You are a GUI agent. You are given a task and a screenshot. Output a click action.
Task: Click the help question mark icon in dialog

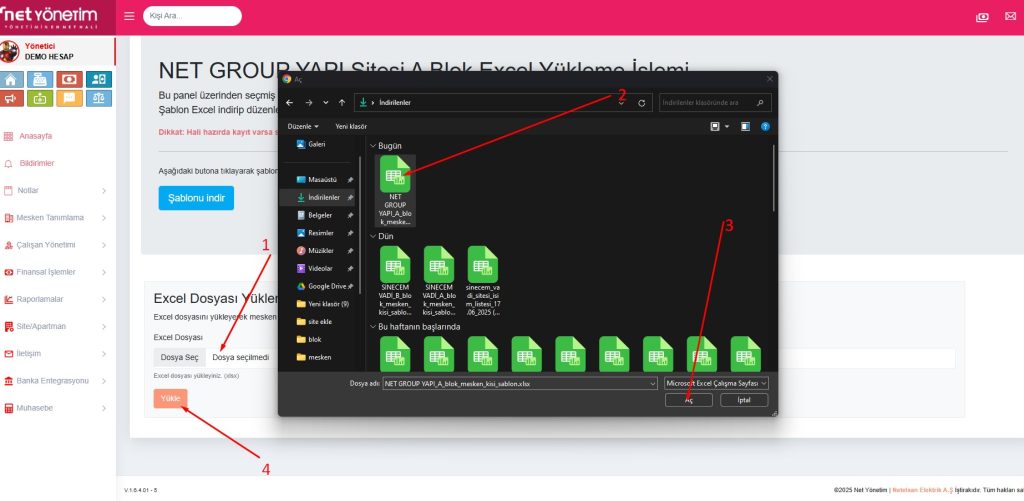tap(765, 127)
